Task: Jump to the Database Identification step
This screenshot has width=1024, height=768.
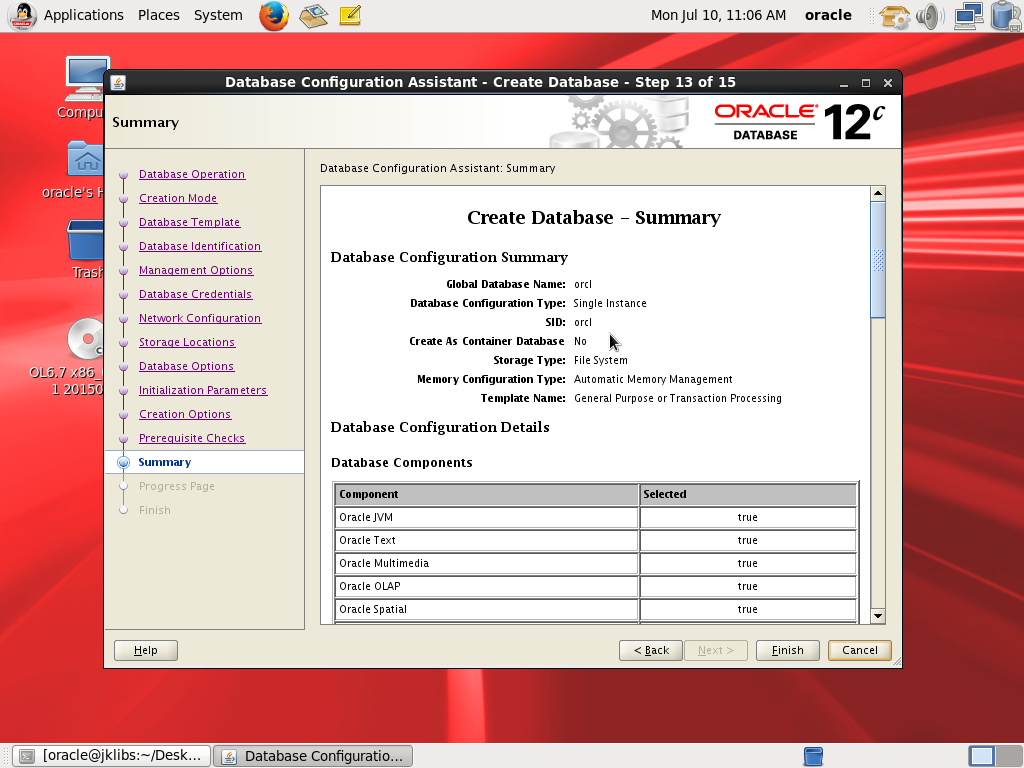Action: [200, 246]
